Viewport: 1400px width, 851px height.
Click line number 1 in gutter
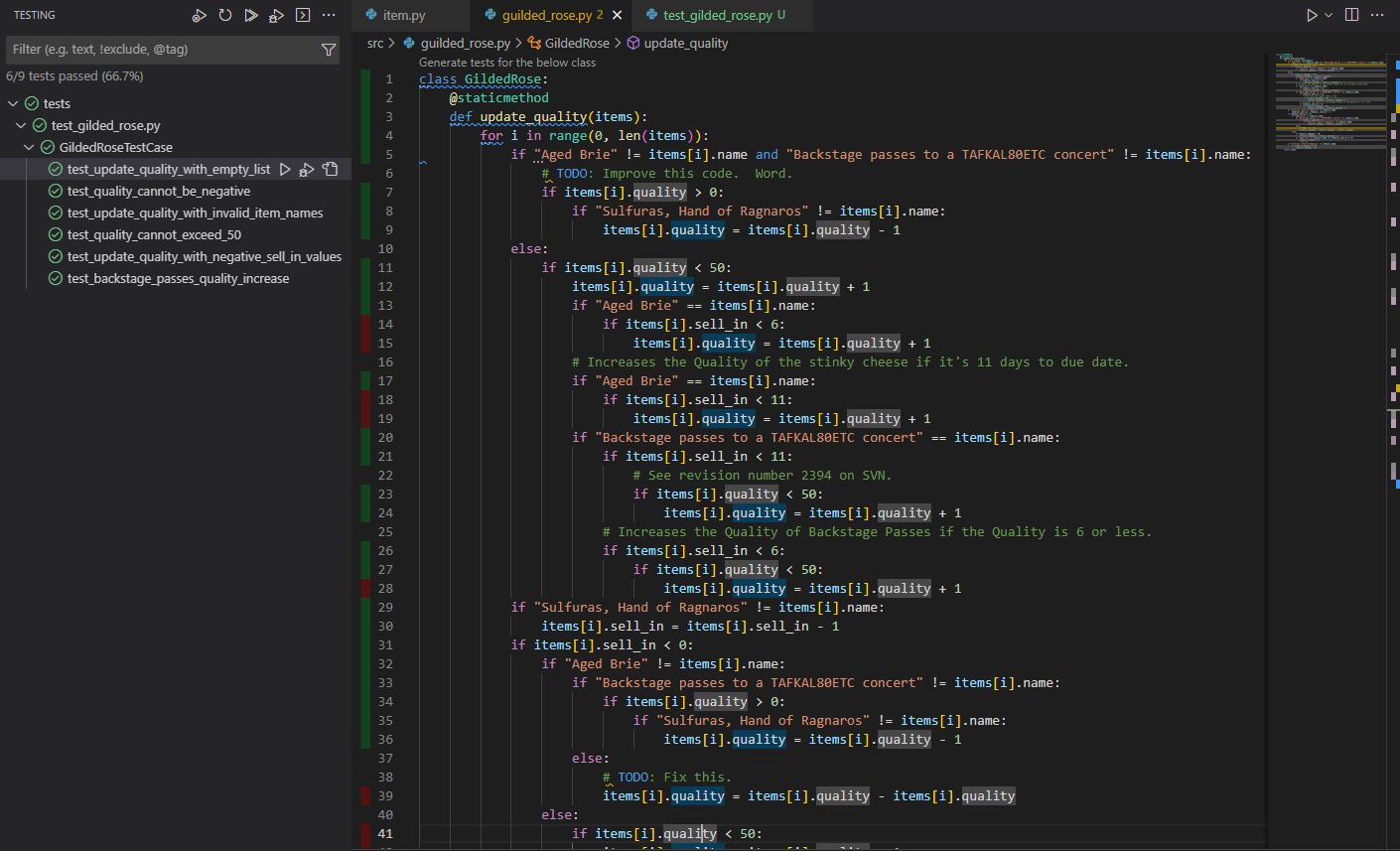point(389,78)
